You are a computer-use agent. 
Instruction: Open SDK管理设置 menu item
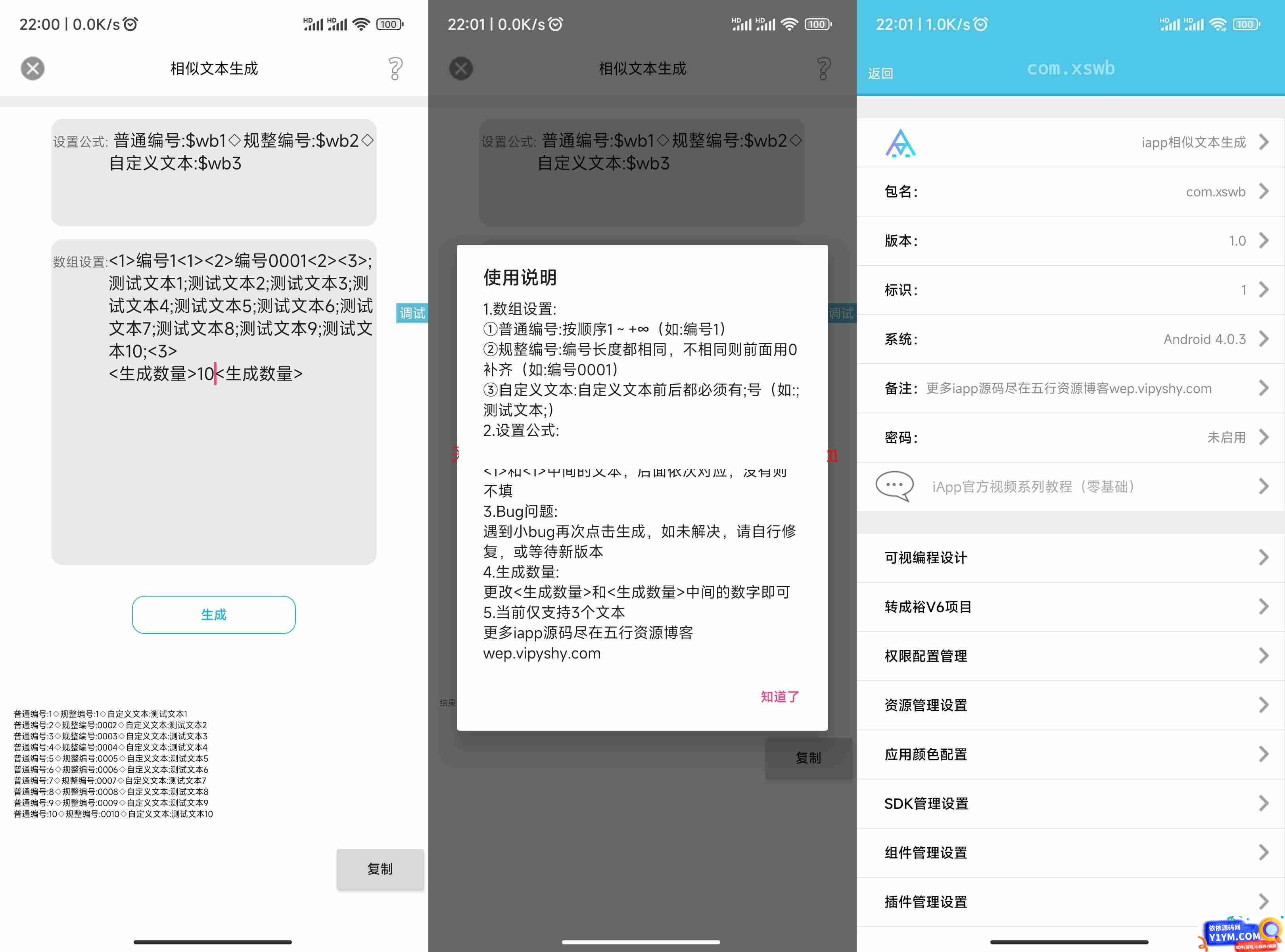click(x=1071, y=803)
